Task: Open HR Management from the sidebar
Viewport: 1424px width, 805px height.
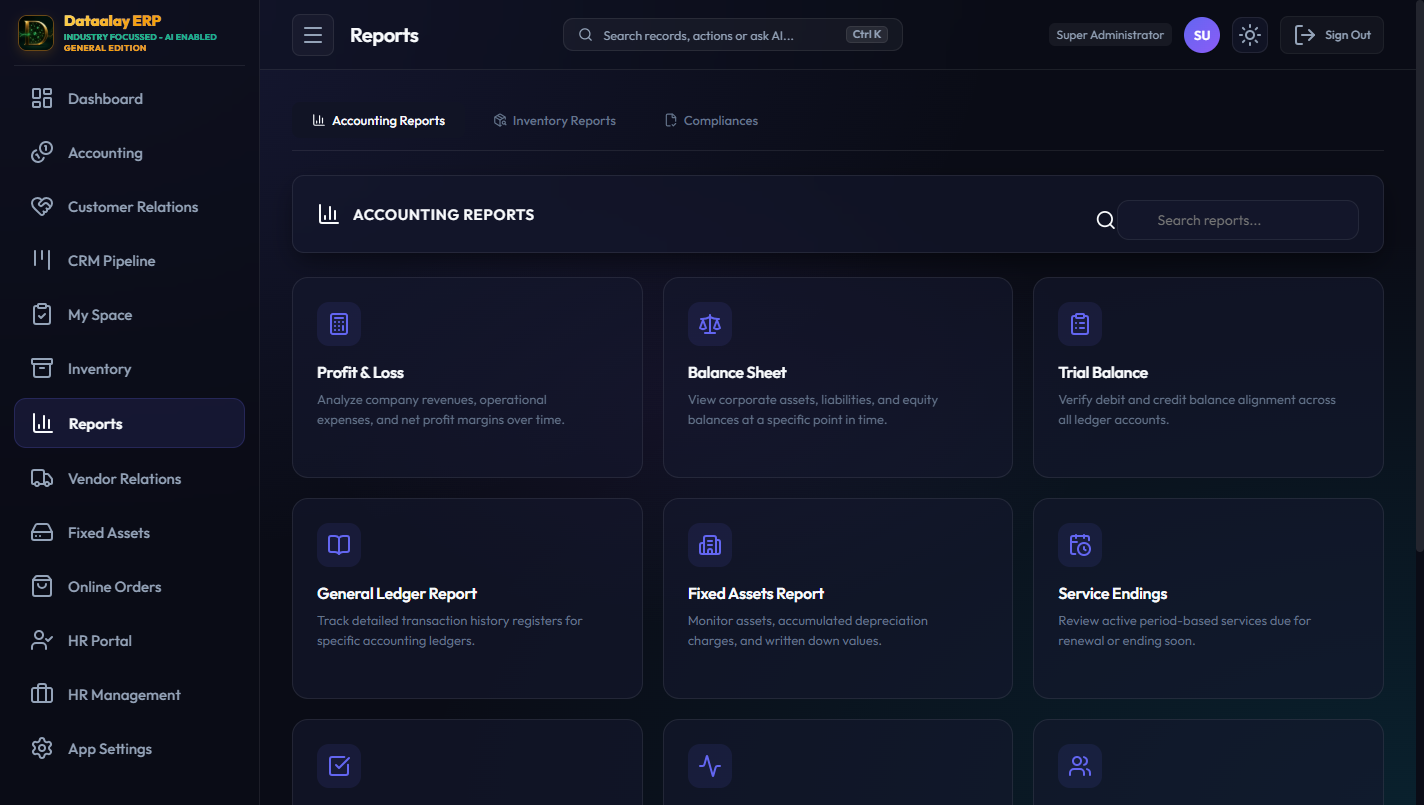Action: click(x=129, y=694)
